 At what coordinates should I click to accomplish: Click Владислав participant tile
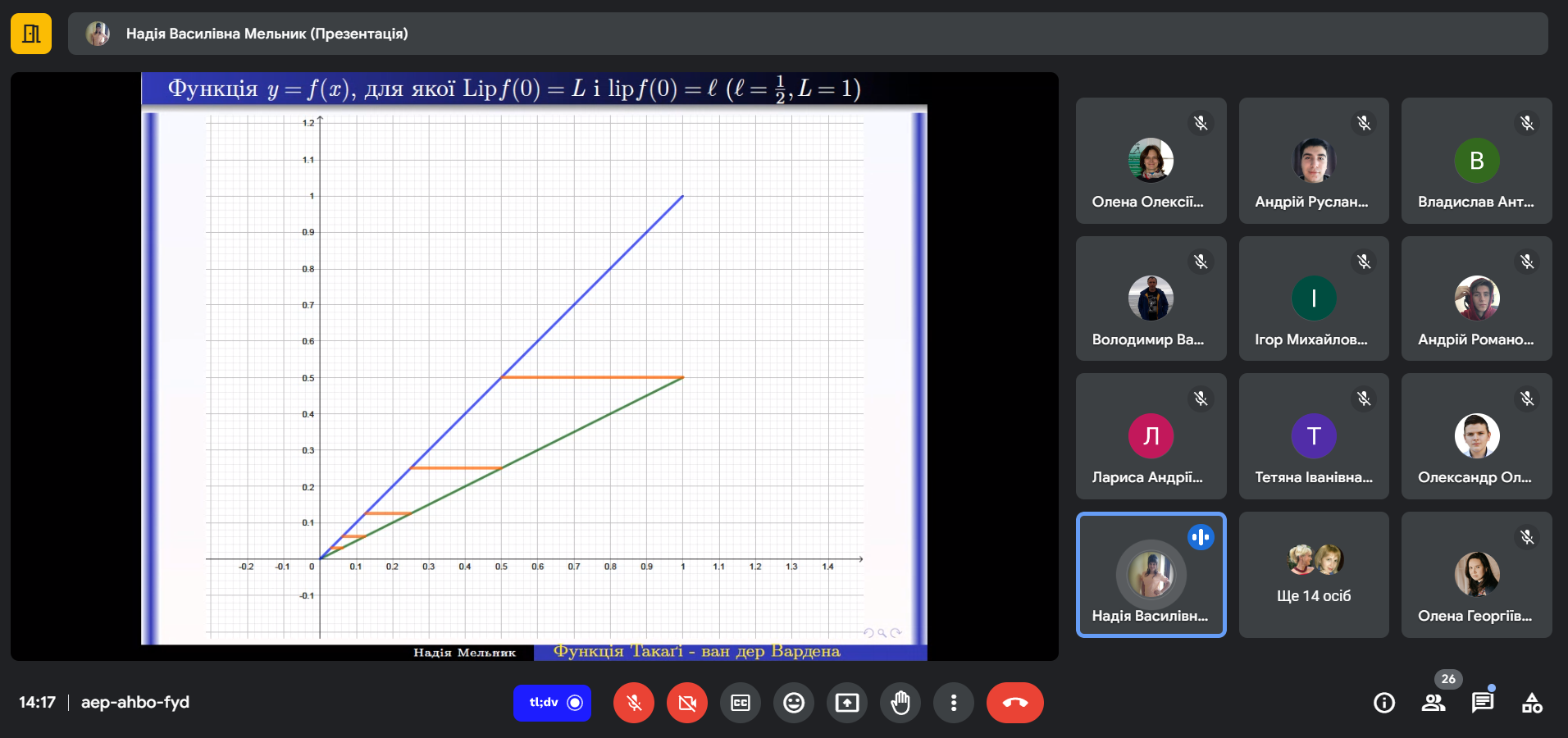[x=1476, y=161]
